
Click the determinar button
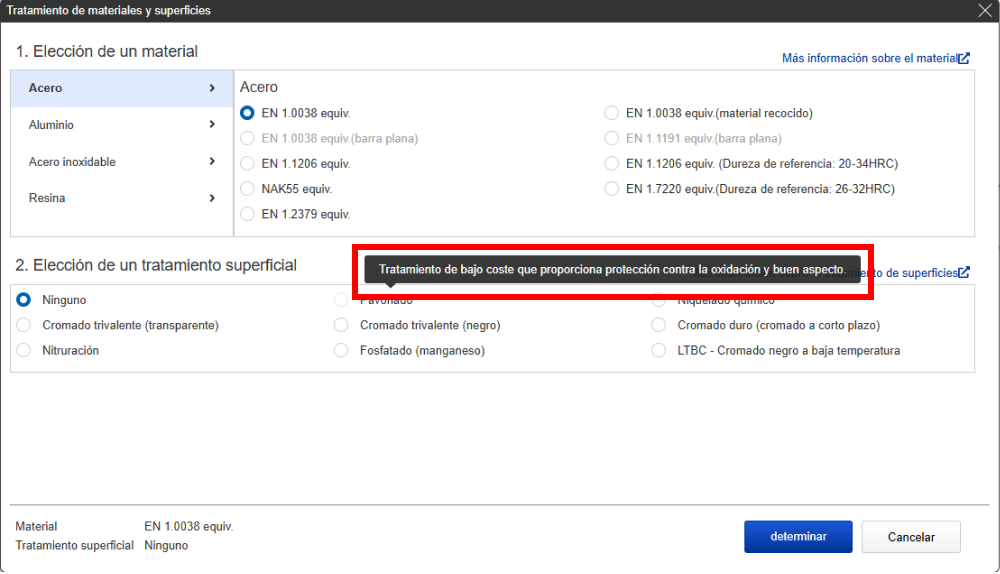pyautogui.click(x=798, y=537)
